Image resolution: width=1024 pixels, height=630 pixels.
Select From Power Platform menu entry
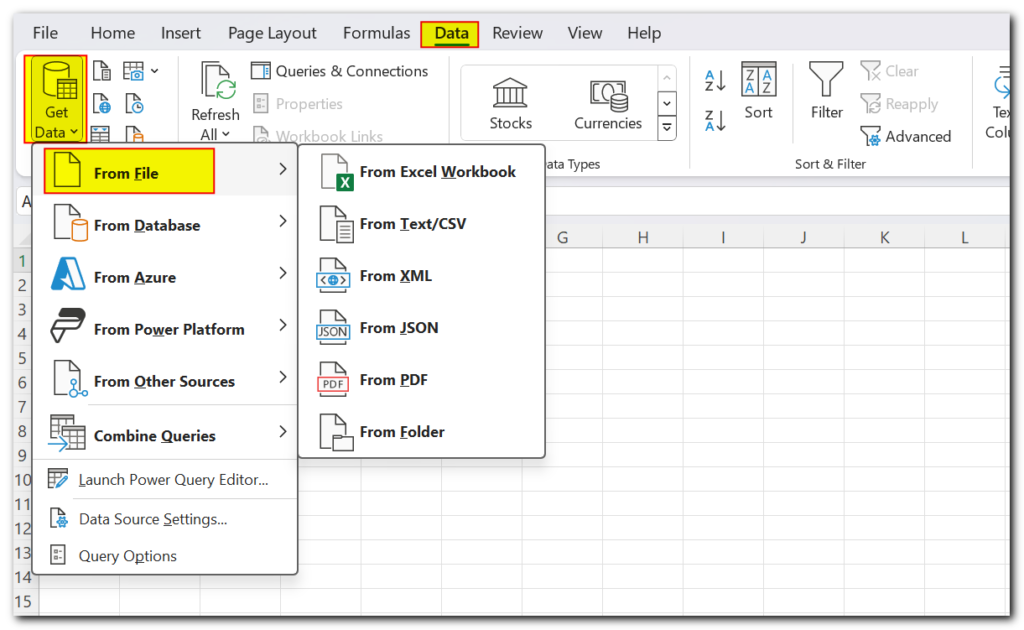pos(165,326)
